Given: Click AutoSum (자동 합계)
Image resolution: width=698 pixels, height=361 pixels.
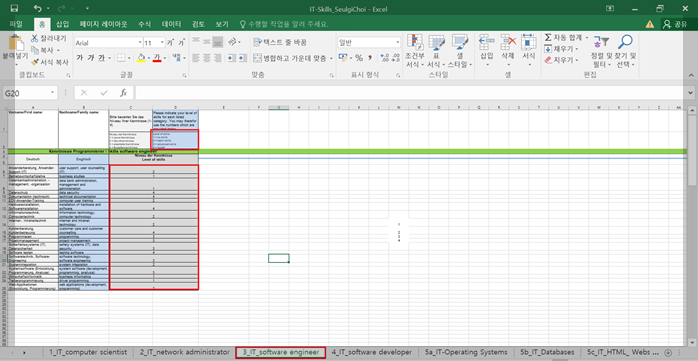Looking at the screenshot, I should [x=565, y=38].
